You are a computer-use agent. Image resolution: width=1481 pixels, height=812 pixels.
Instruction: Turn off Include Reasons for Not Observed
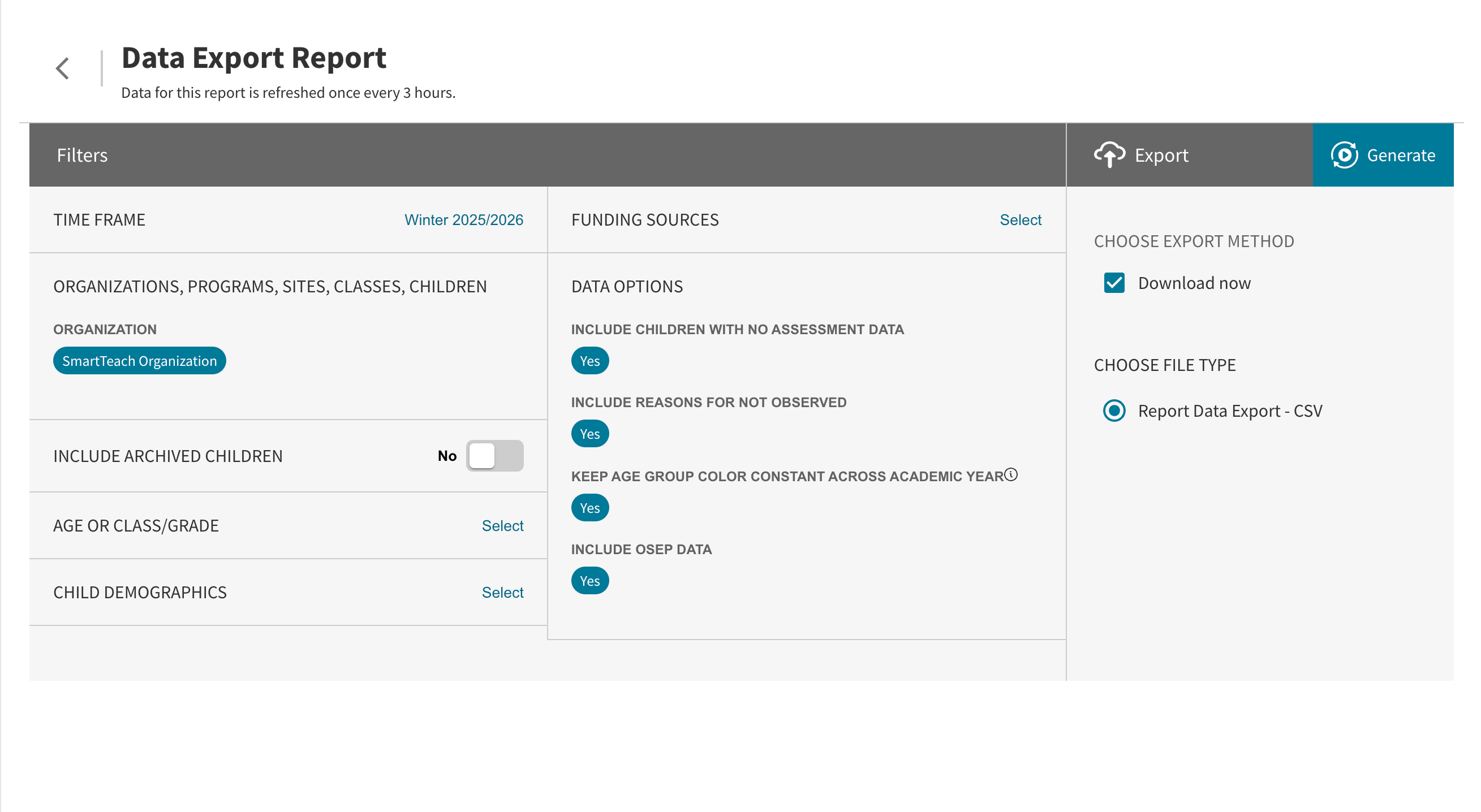coord(590,433)
